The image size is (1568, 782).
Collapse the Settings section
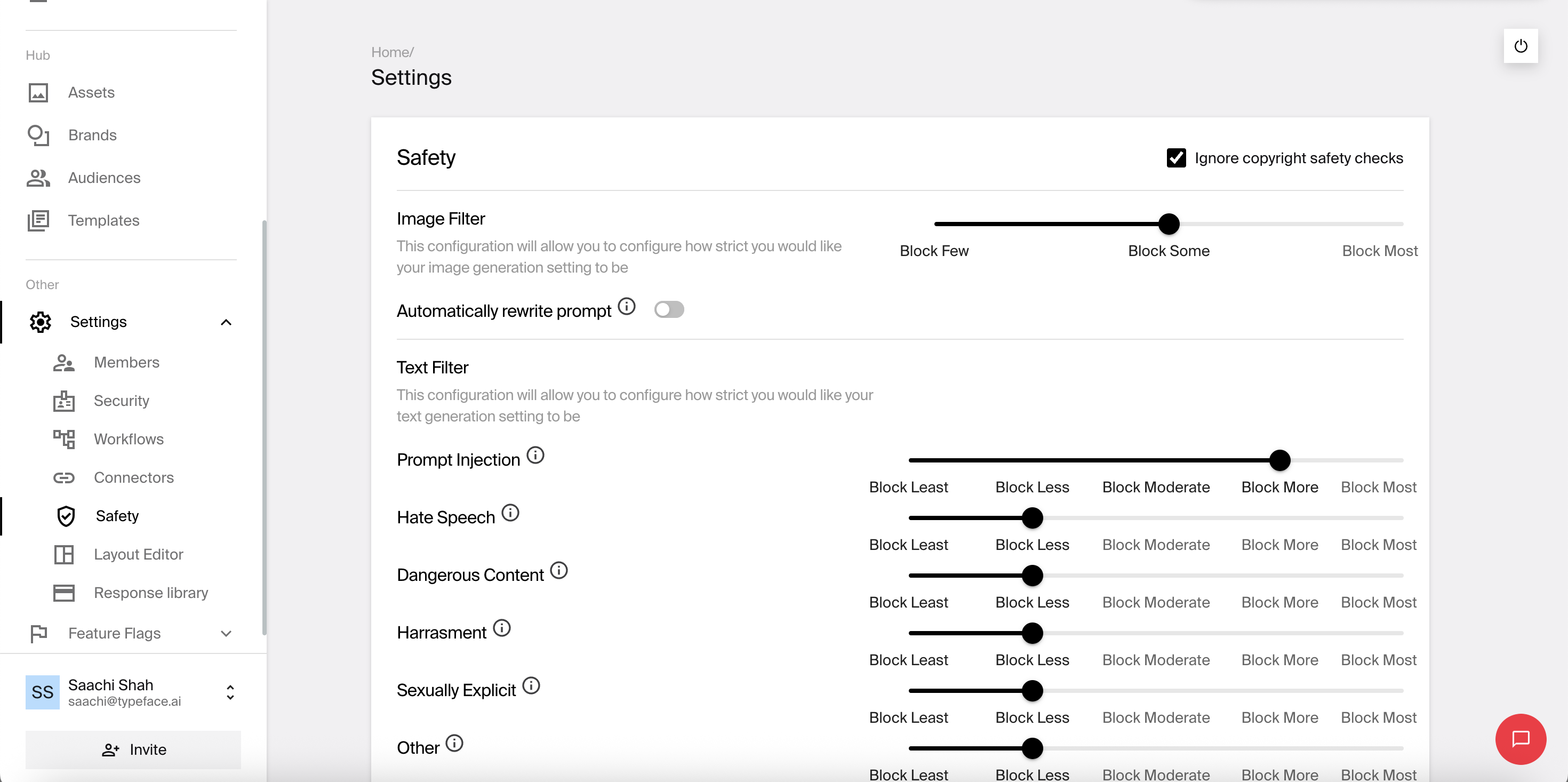coord(227,322)
